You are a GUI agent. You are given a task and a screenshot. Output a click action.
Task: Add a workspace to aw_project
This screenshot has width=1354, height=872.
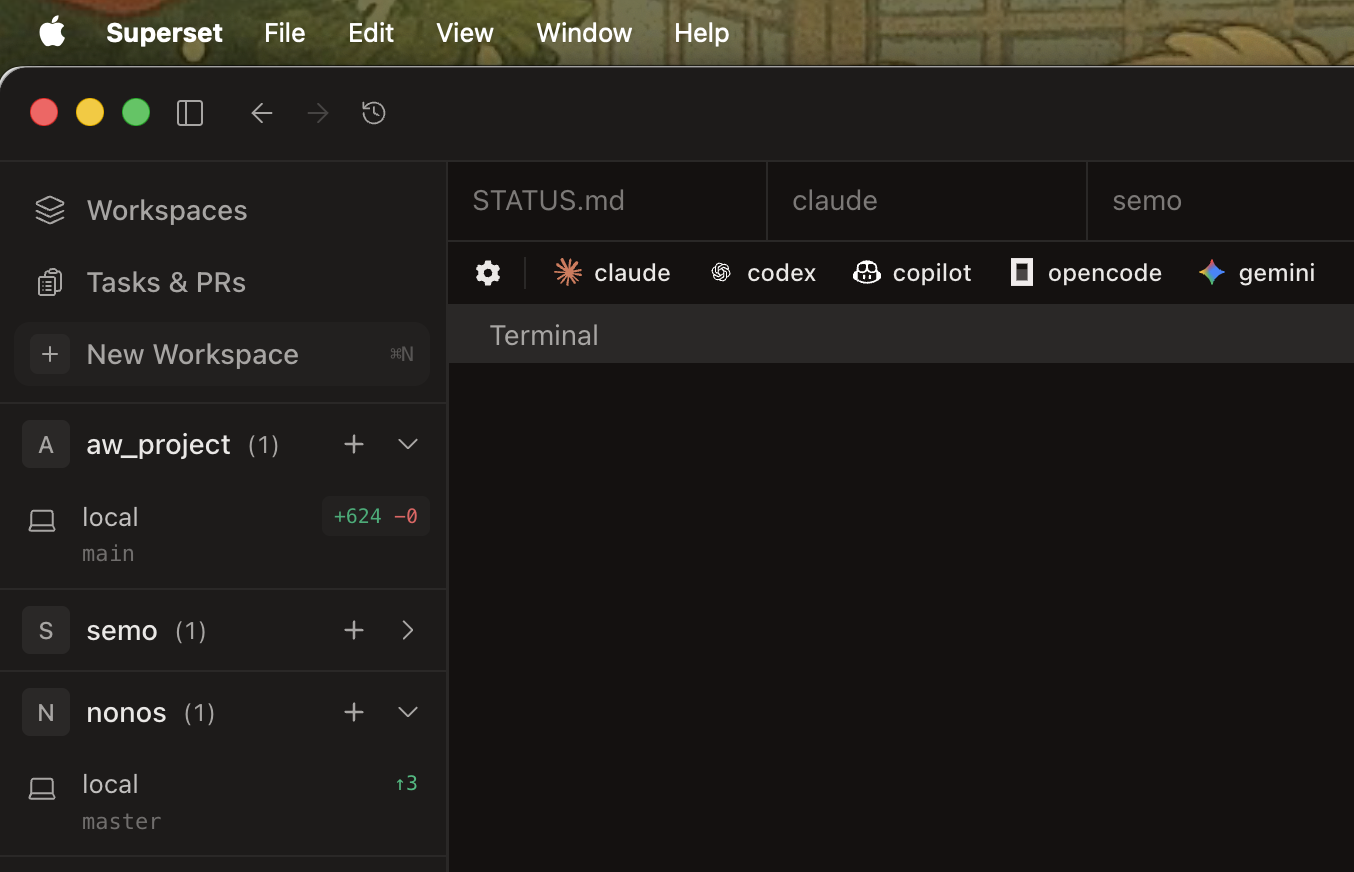tap(354, 444)
